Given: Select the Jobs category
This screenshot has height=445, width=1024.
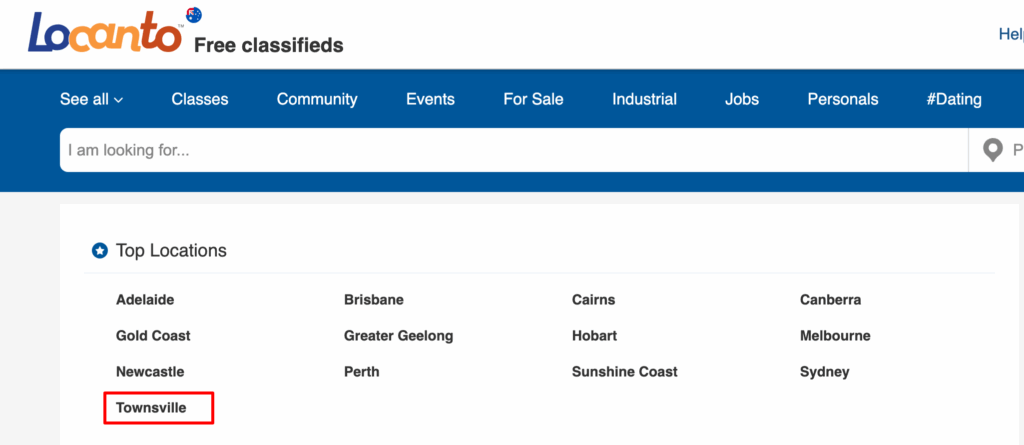Looking at the screenshot, I should pos(742,99).
